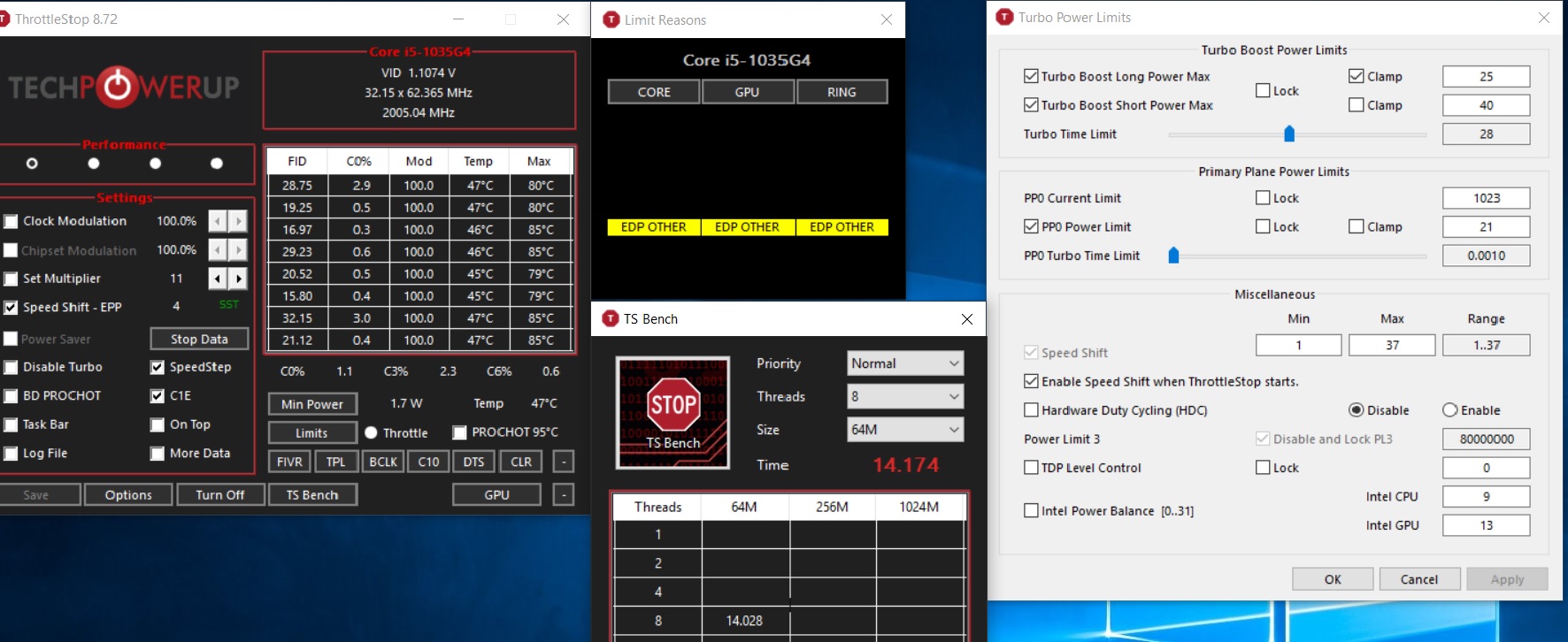This screenshot has height=642, width=1568.
Task: Check Hardware Duty Cycling (HDC)
Action: 1031,410
